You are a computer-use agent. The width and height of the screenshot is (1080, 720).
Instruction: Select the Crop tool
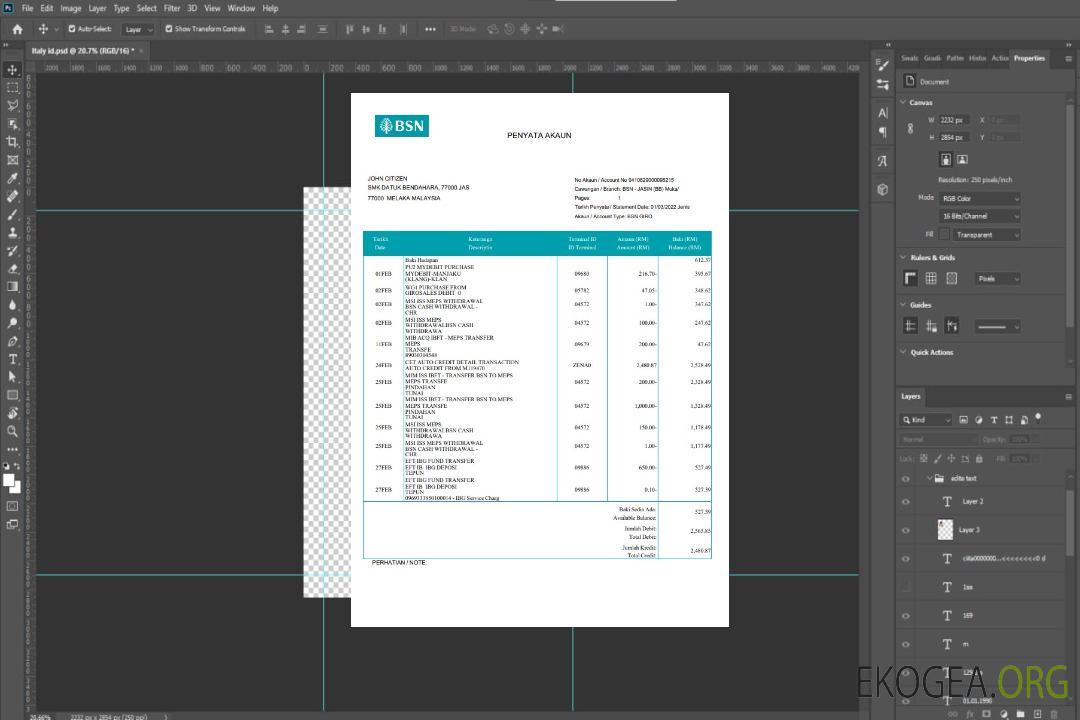(x=12, y=142)
